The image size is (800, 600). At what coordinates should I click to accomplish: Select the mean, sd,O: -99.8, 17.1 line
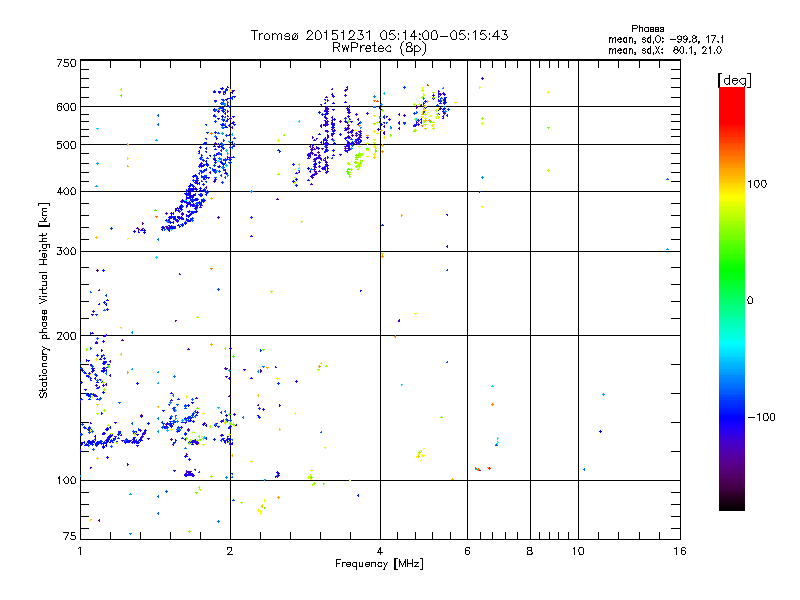point(666,39)
